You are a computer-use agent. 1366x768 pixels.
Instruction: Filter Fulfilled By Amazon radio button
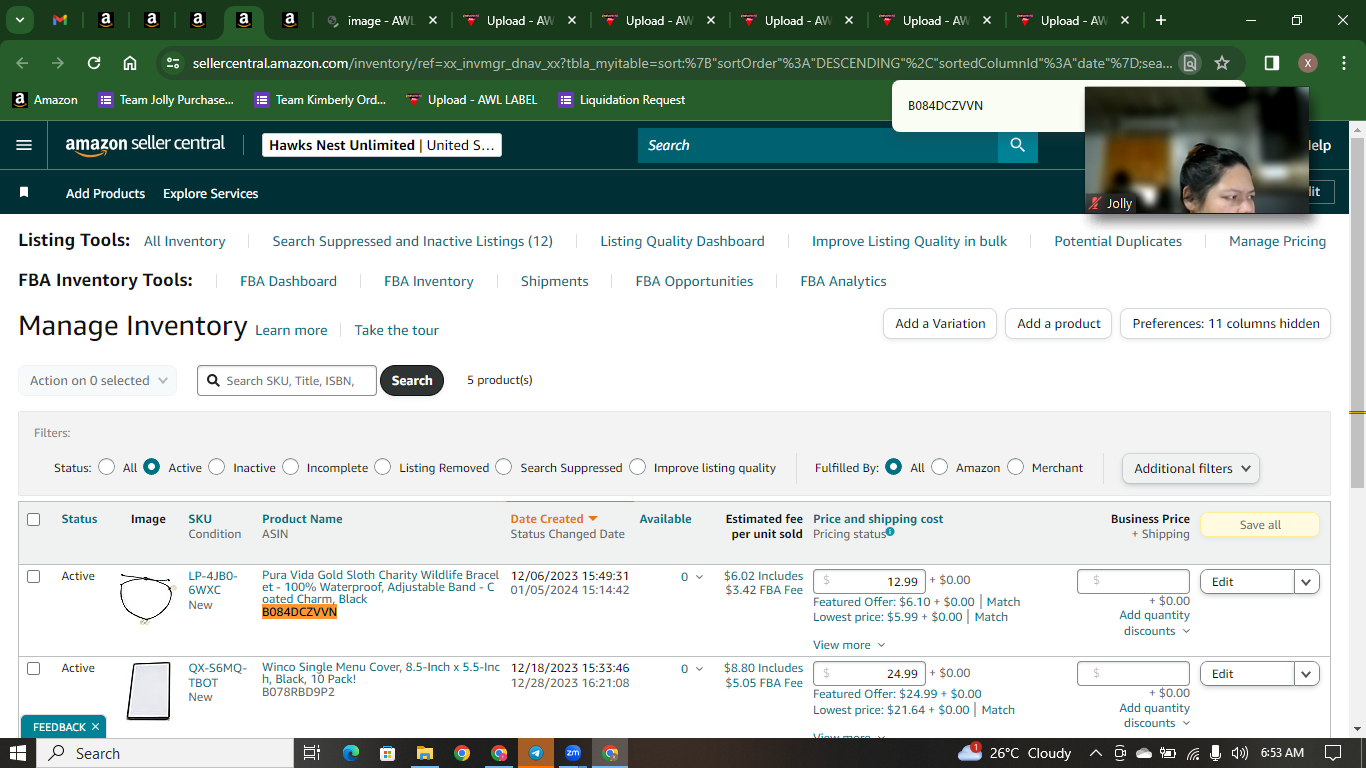[x=940, y=466]
